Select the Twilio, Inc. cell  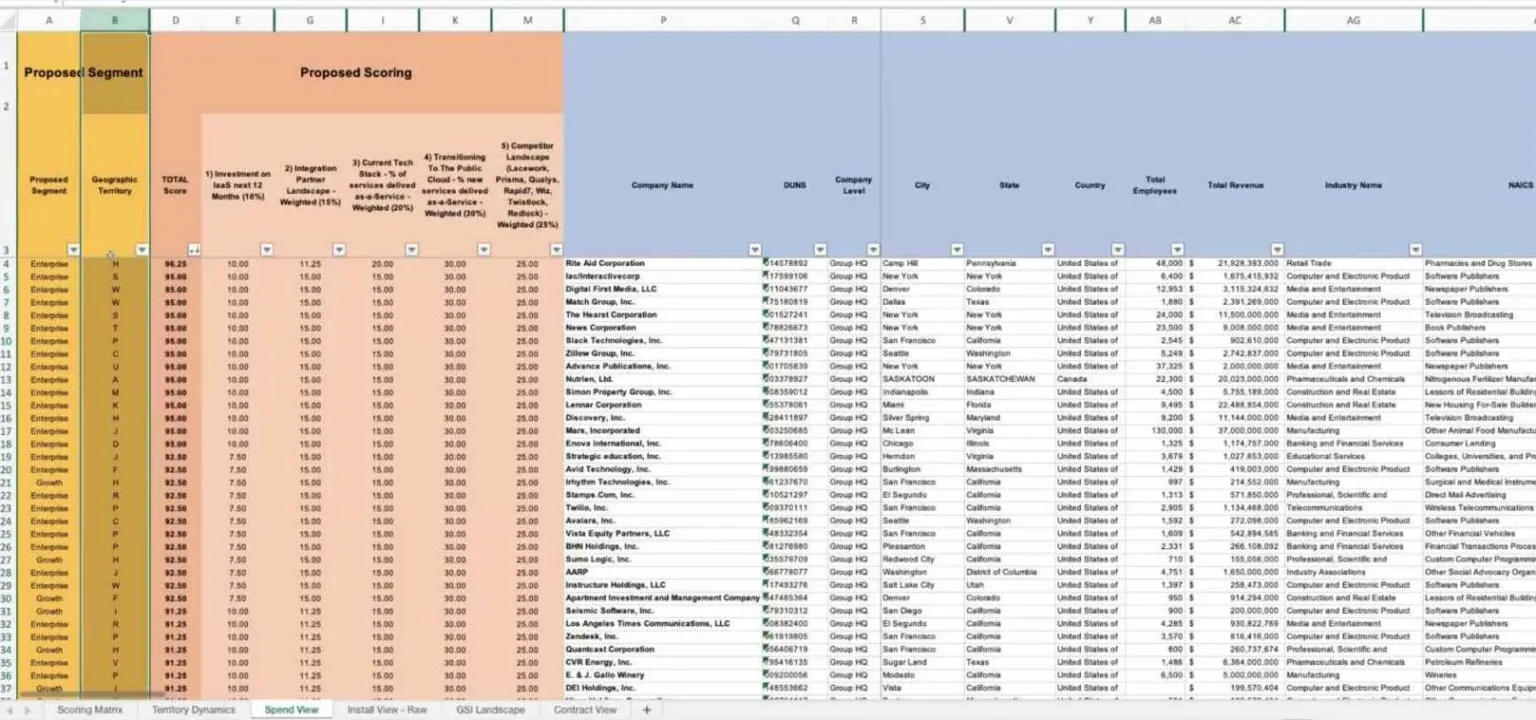[x=663, y=508]
